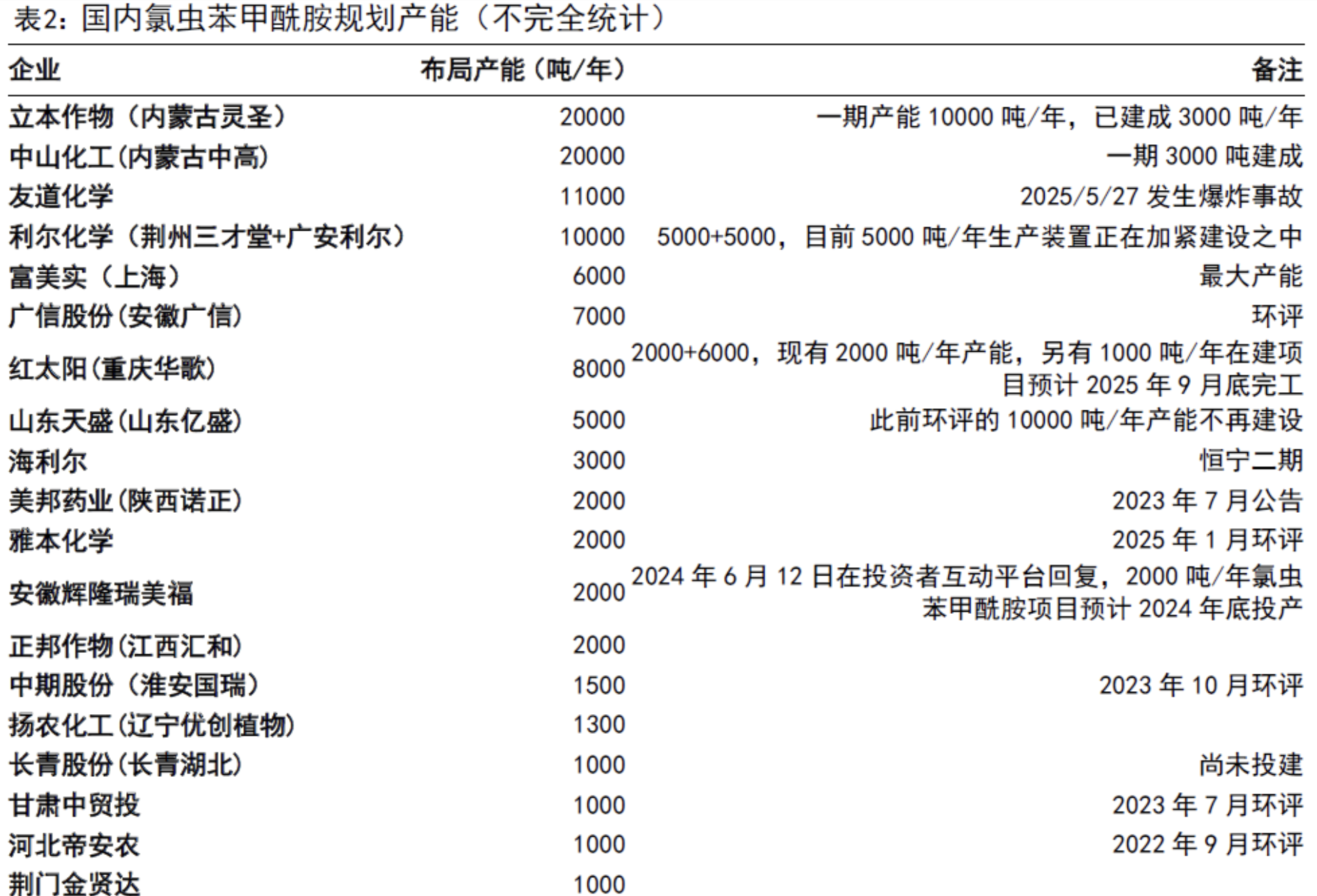
Task: Click the capacity 20000 in the 立本作物 row
Action: pos(592,117)
